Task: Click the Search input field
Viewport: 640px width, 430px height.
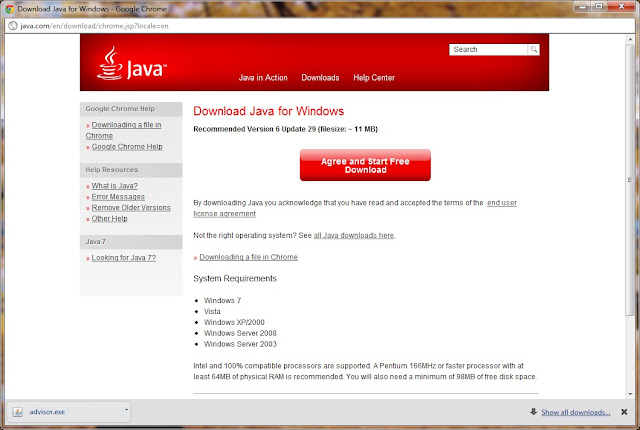Action: point(488,49)
